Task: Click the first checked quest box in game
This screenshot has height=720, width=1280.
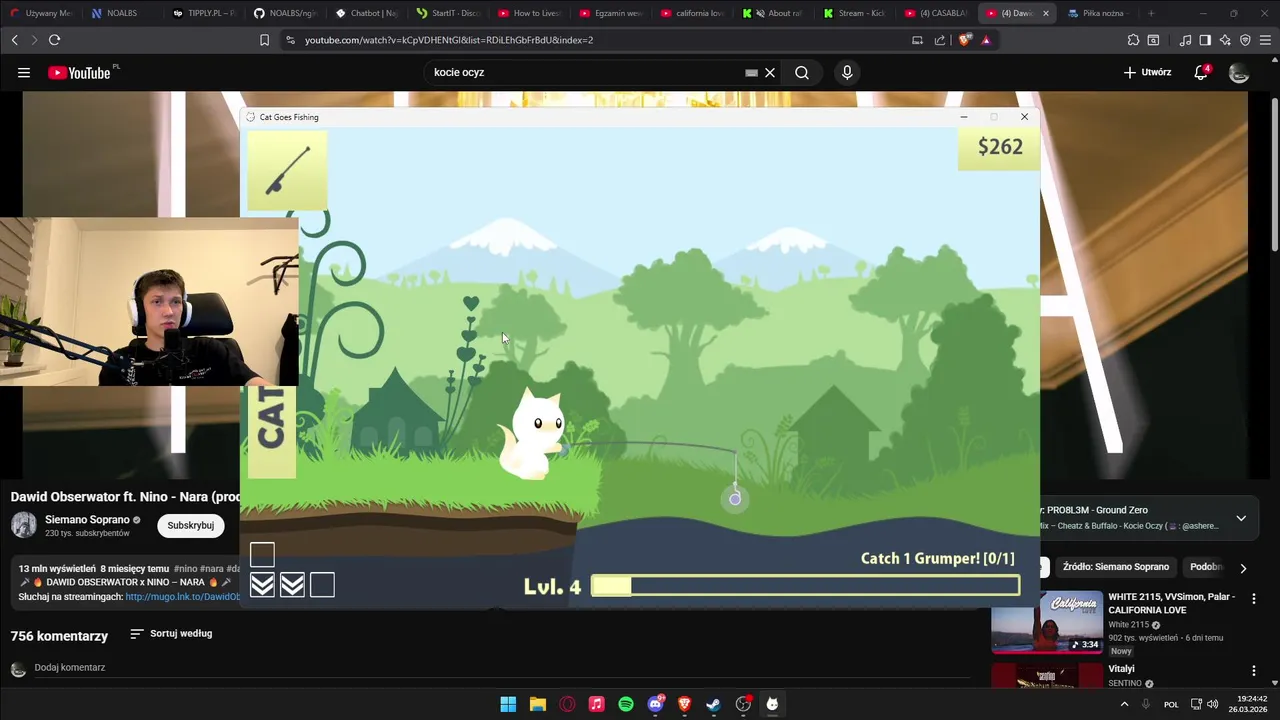Action: [262, 585]
